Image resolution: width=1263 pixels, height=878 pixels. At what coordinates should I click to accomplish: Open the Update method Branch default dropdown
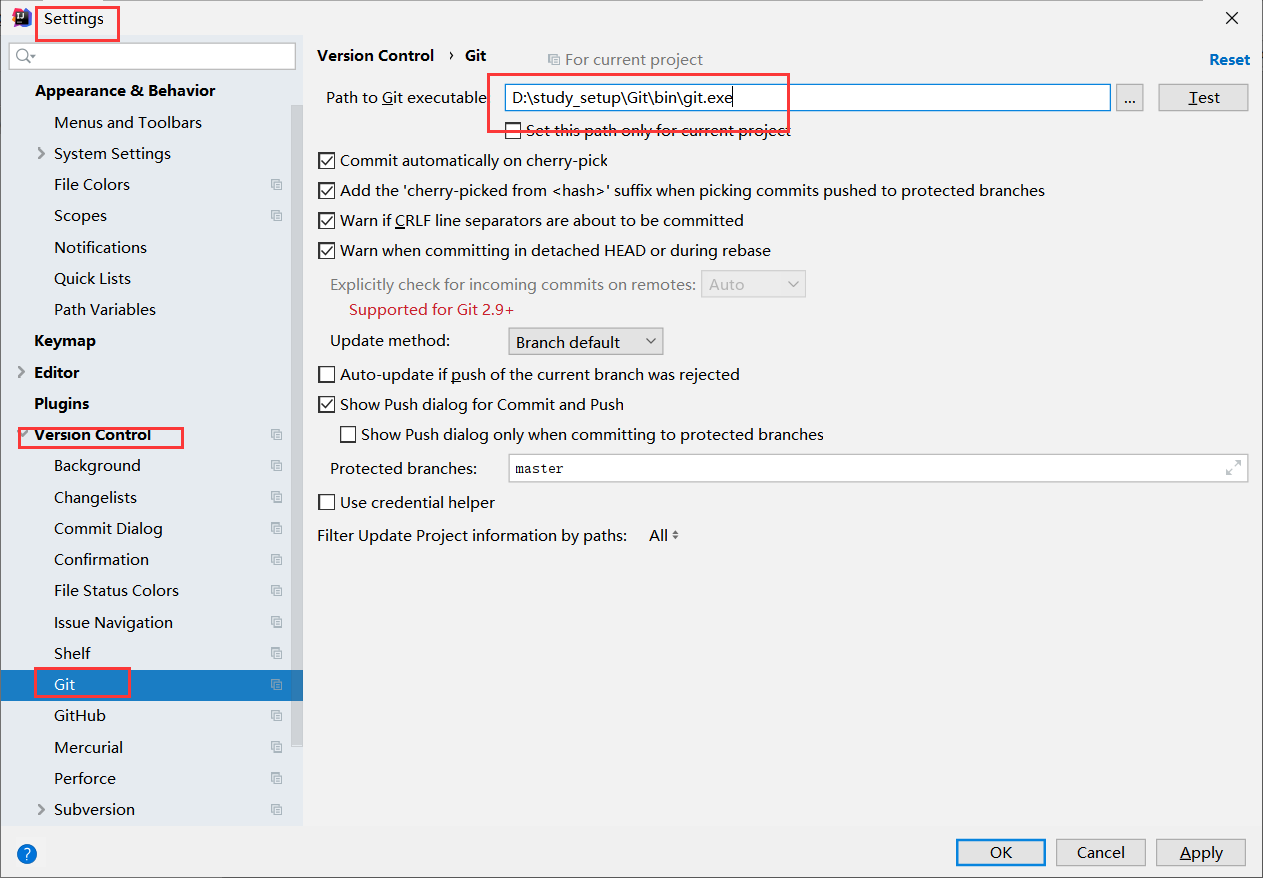pyautogui.click(x=586, y=341)
